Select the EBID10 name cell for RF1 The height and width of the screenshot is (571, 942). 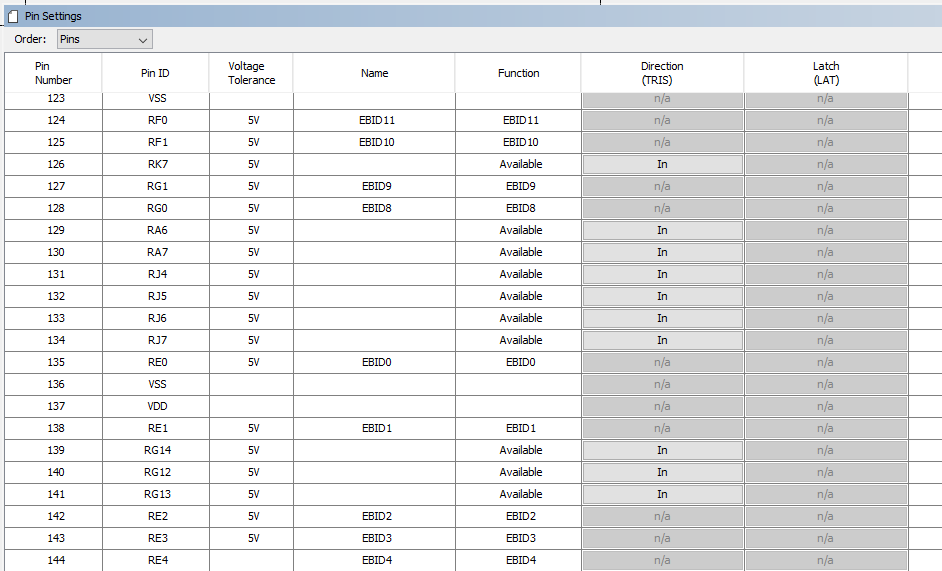(x=374, y=142)
